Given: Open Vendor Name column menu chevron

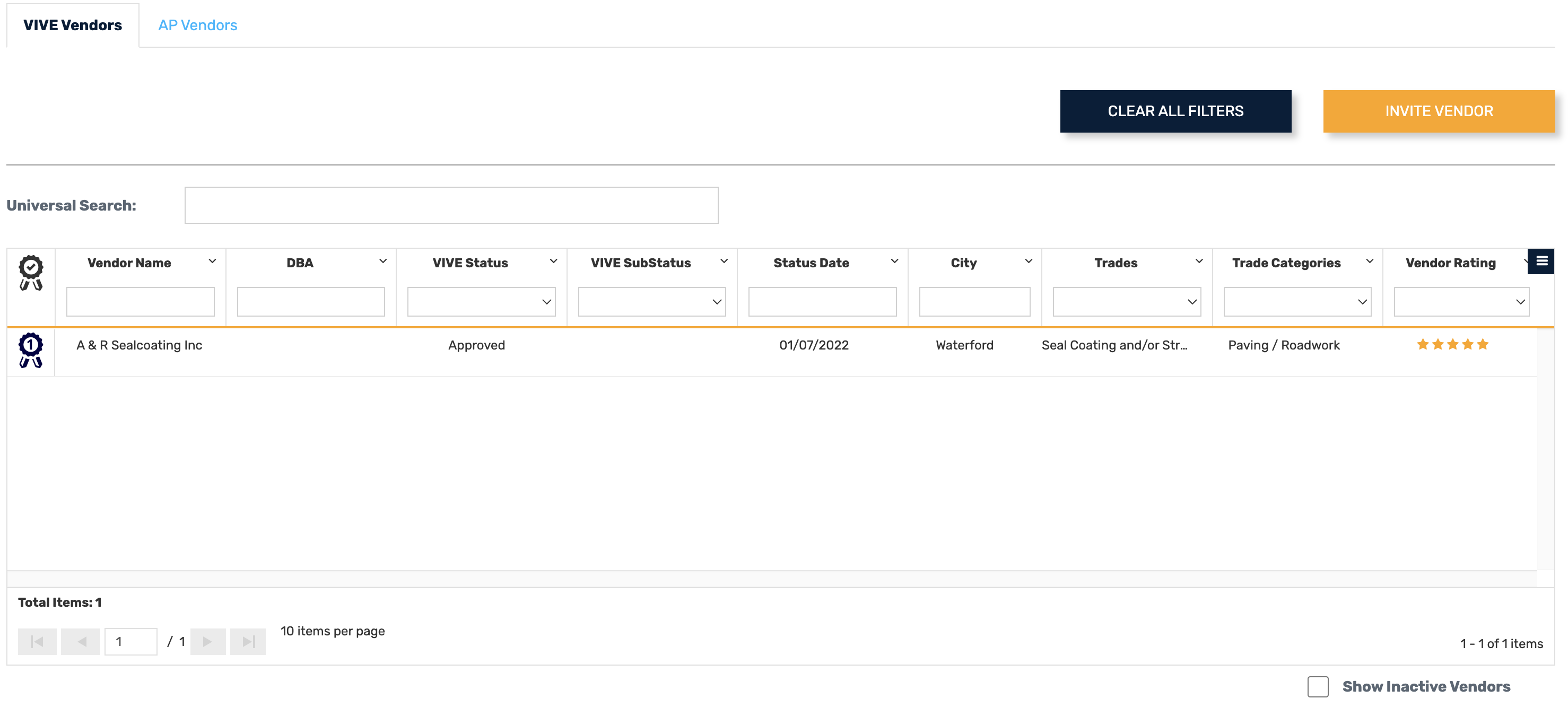Looking at the screenshot, I should click(212, 261).
